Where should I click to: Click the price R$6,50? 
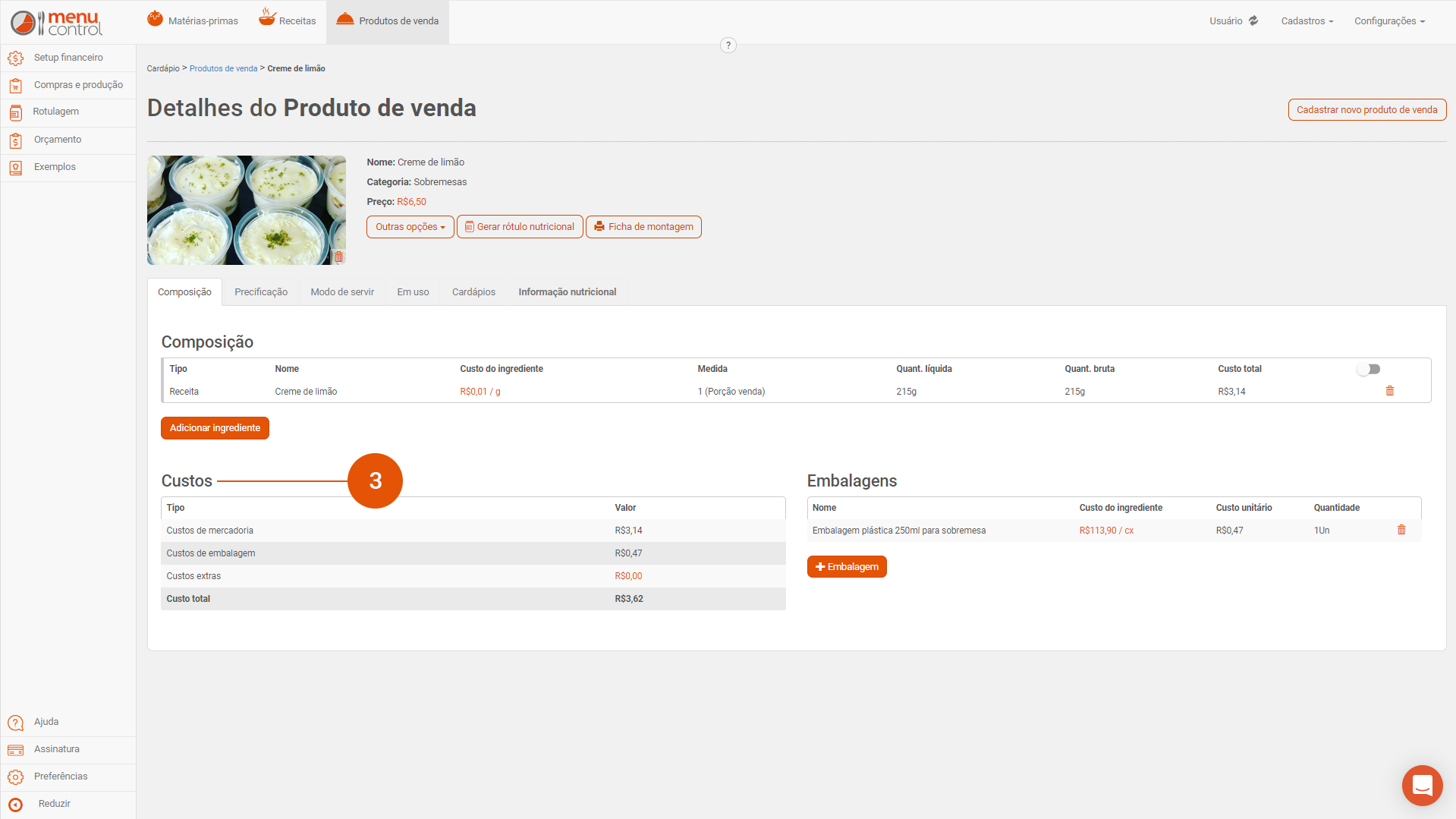411,202
